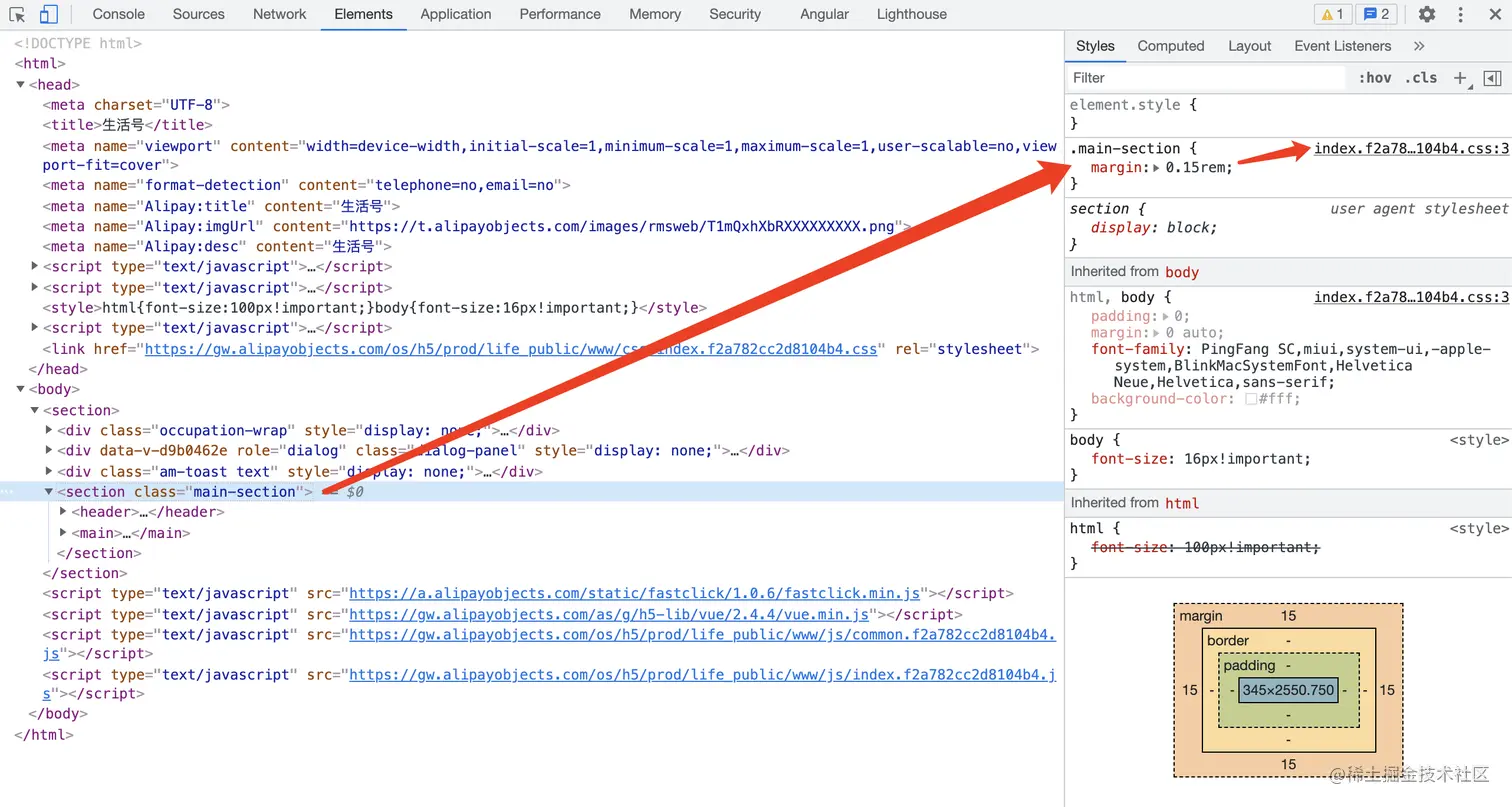Switch to the Console tab

119,14
